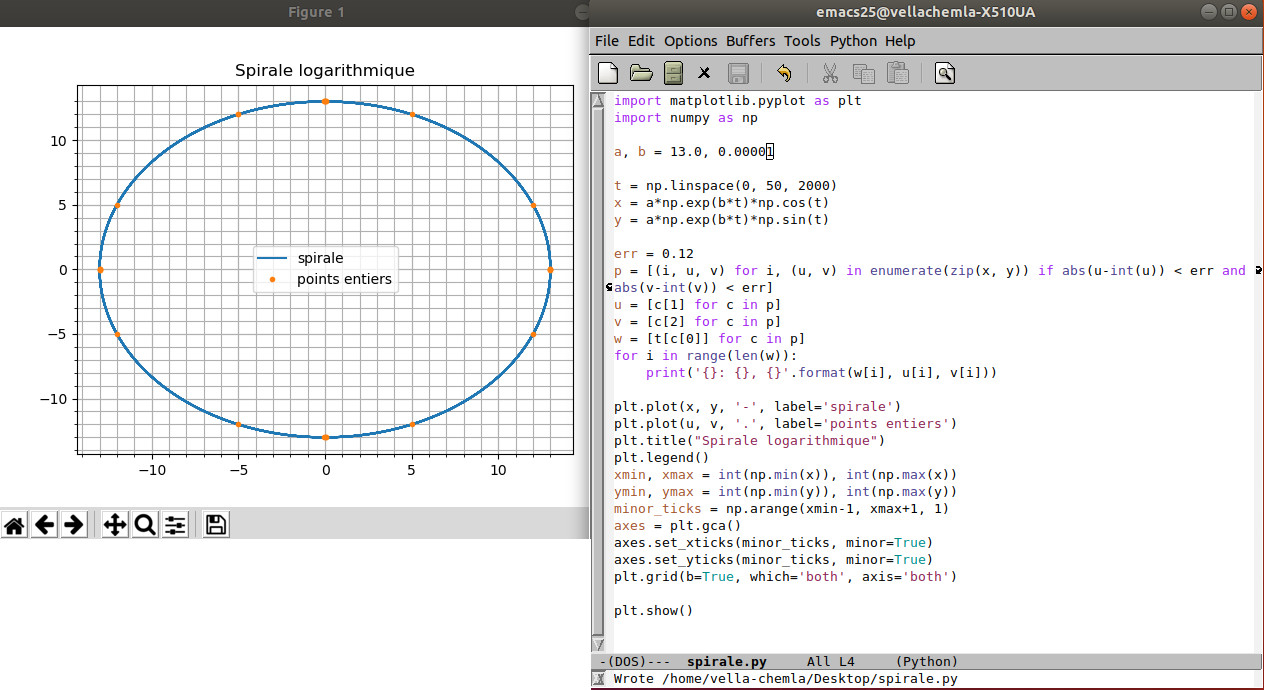
Task: Click spirale.py buffer name in mode line
Action: [x=727, y=662]
